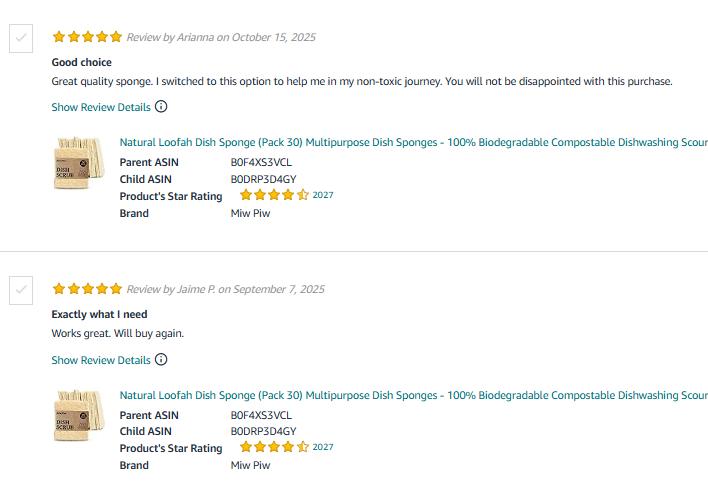Click info icon in Arianna's review
708x502 pixels.
[x=161, y=107]
